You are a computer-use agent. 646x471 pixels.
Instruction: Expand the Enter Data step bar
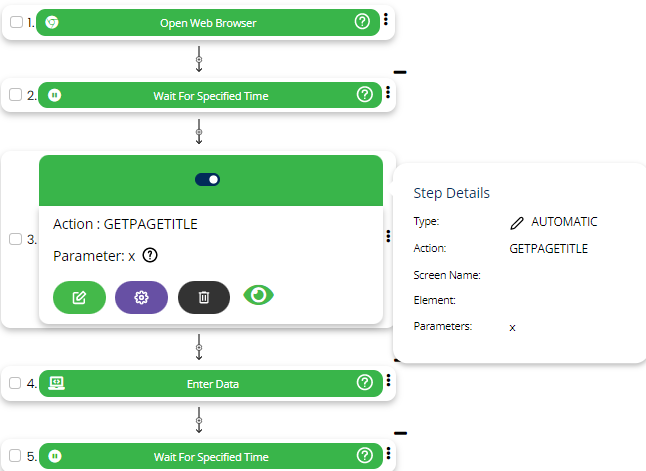pos(212,383)
